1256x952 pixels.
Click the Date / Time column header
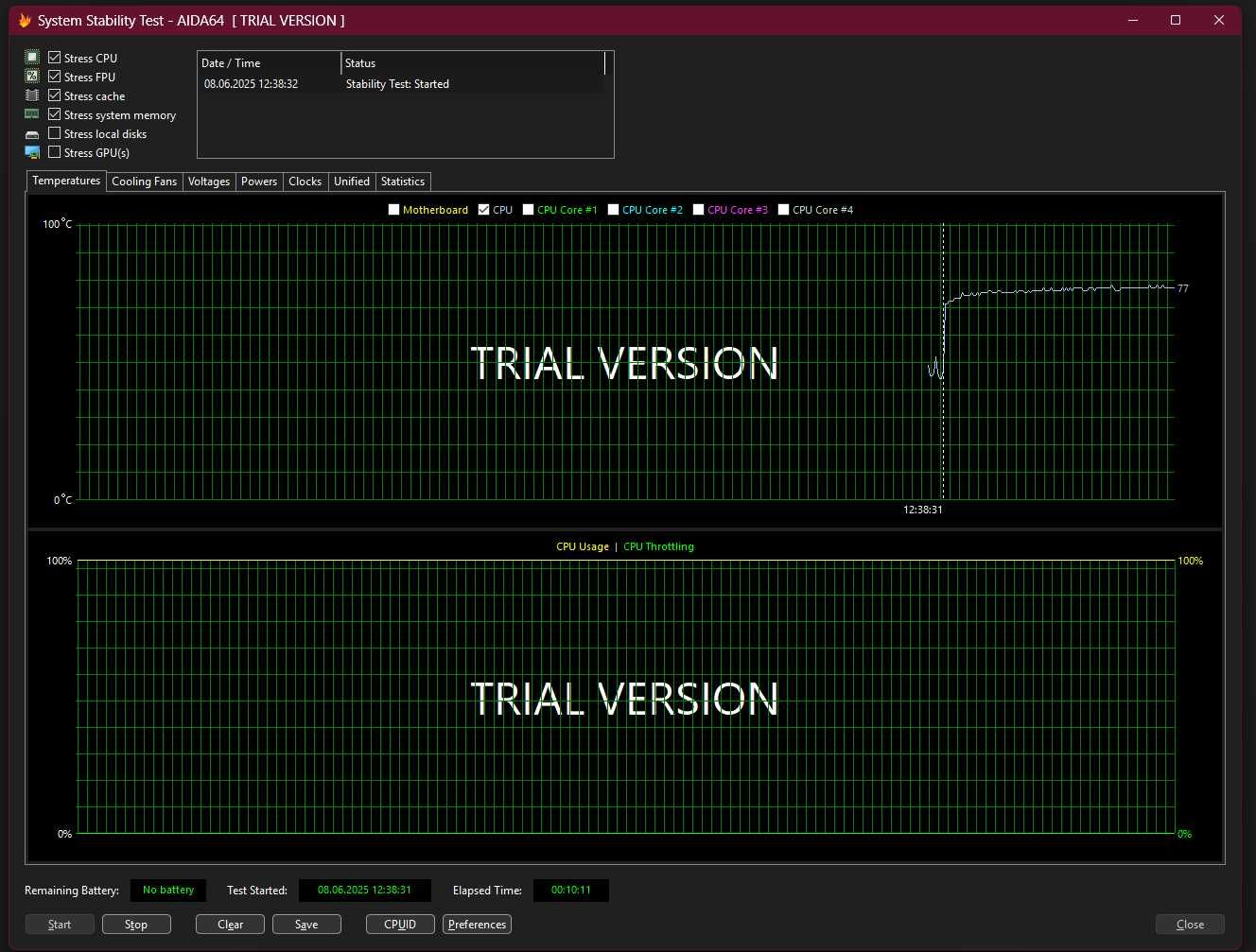(x=270, y=63)
